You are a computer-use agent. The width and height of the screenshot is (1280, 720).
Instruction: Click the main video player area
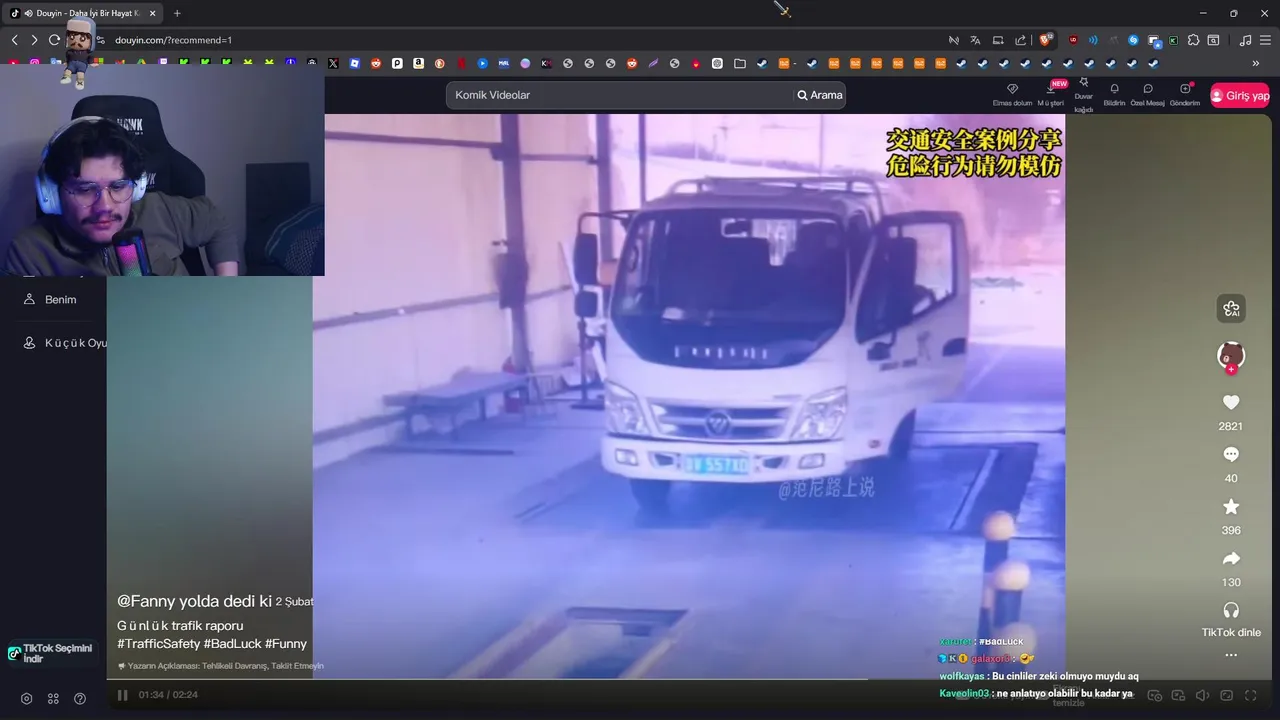point(688,396)
